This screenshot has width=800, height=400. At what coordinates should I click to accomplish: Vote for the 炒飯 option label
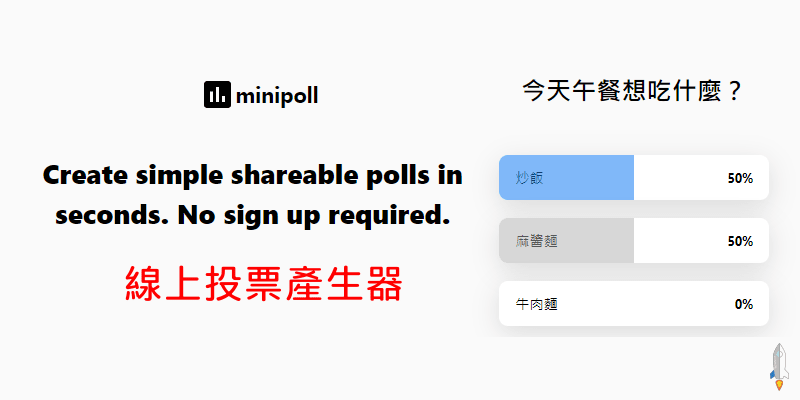click(529, 178)
